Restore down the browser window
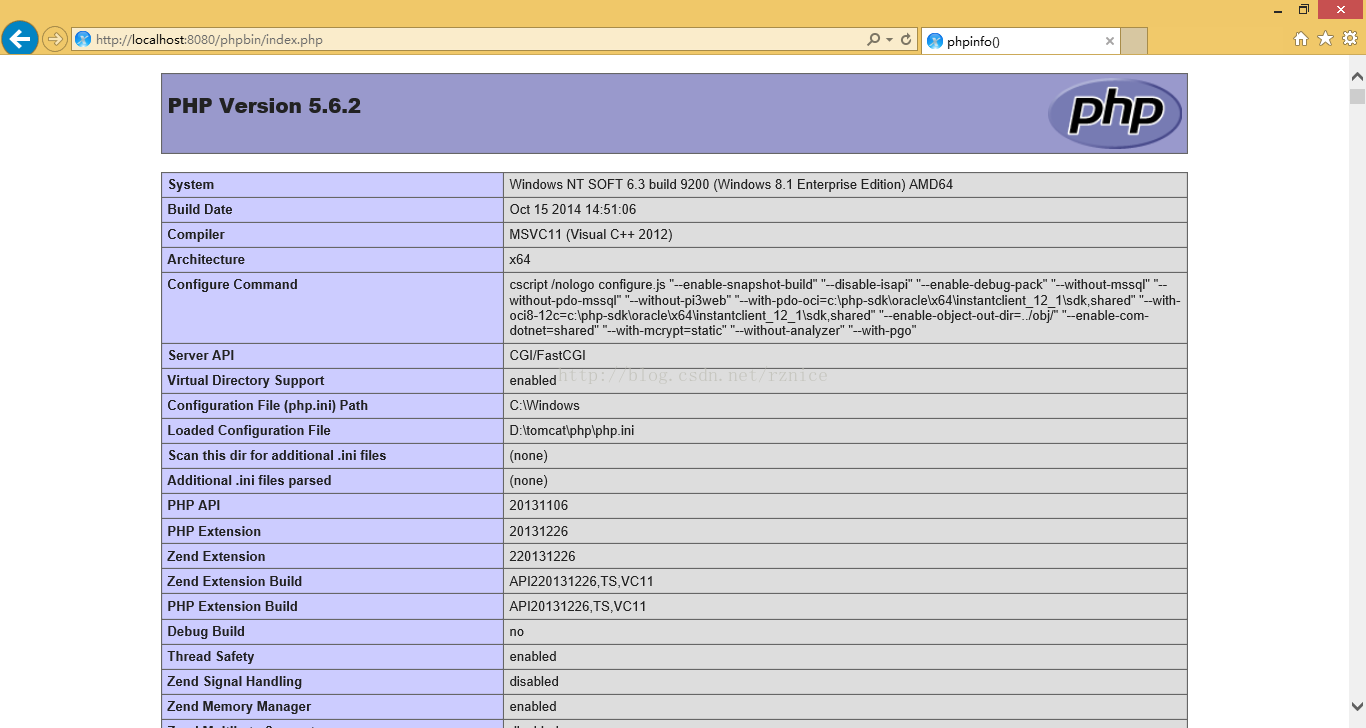Image resolution: width=1366 pixels, height=728 pixels. tap(1304, 9)
